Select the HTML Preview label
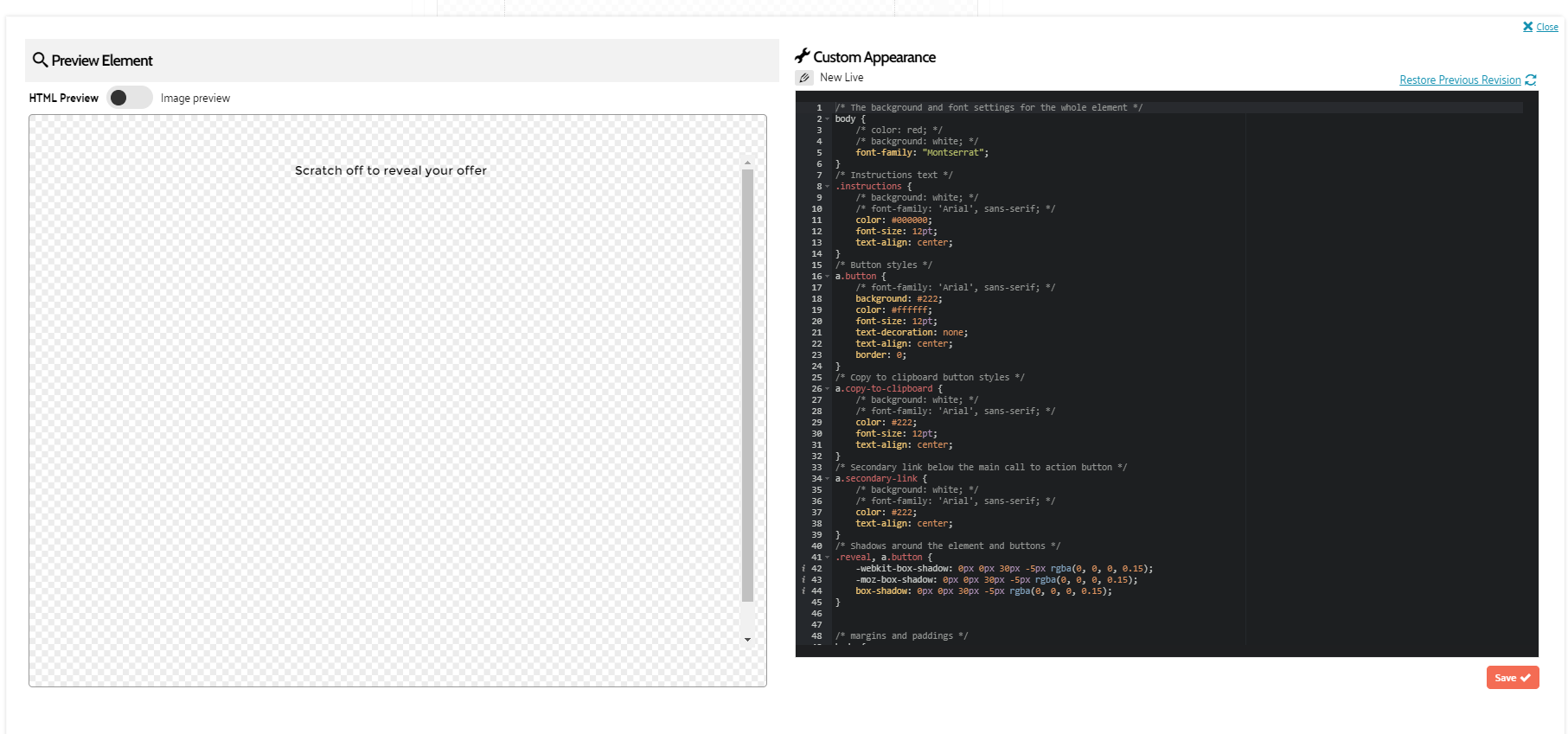 [x=64, y=99]
